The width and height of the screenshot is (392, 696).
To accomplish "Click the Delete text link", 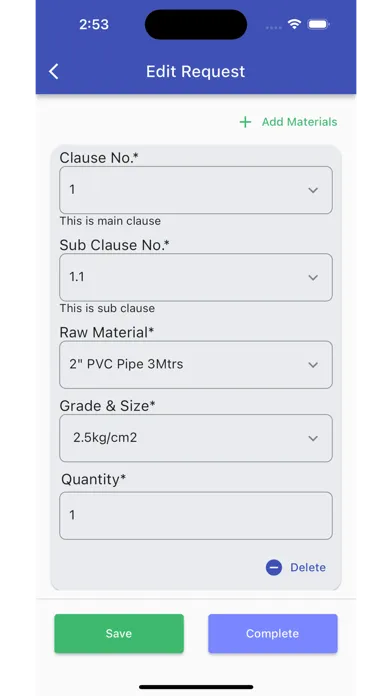I will 308,567.
